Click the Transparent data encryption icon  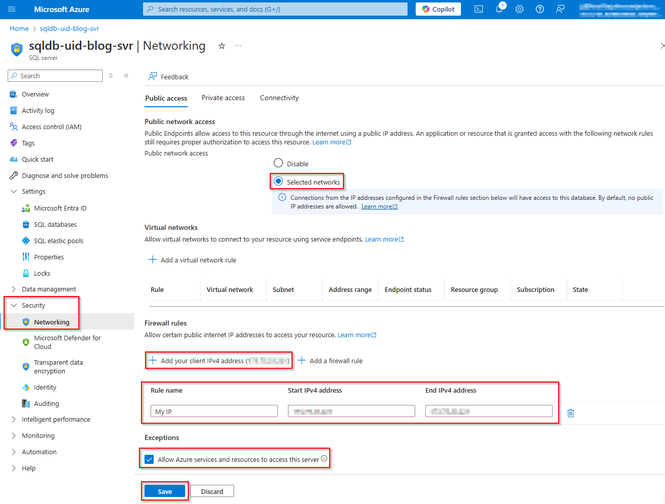26,367
